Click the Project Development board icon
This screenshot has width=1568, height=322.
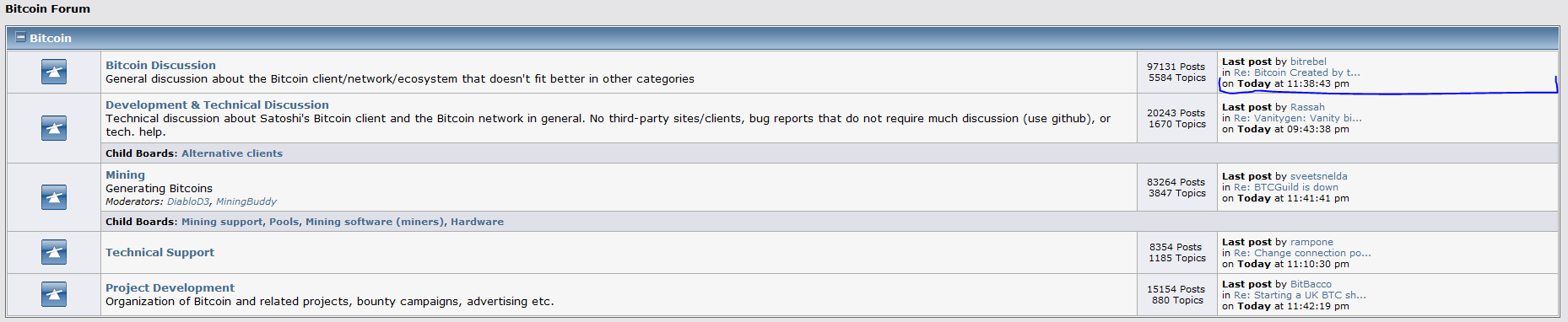tap(54, 294)
